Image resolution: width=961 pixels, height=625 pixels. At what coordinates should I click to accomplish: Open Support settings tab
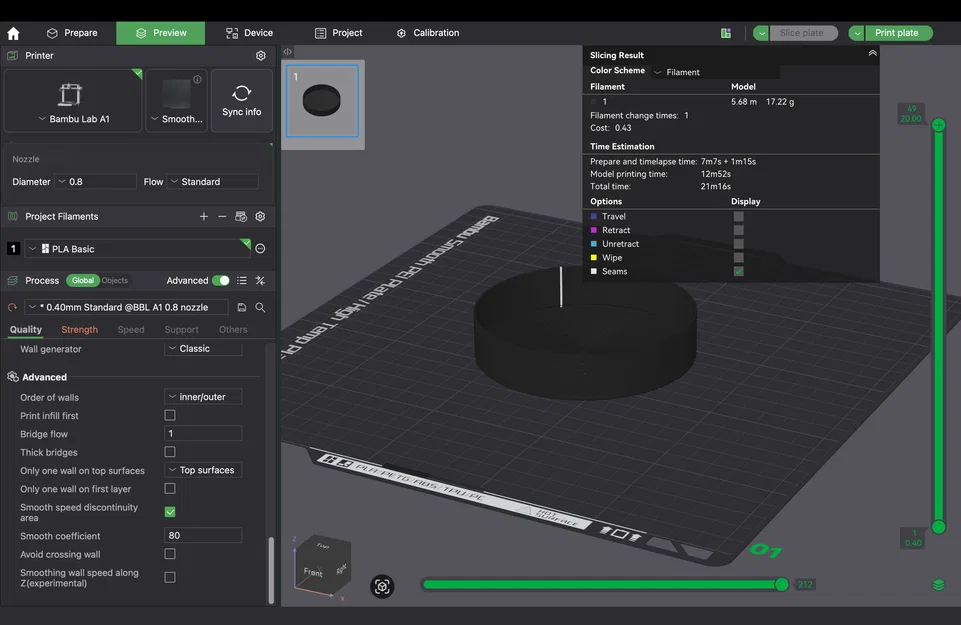(181, 330)
